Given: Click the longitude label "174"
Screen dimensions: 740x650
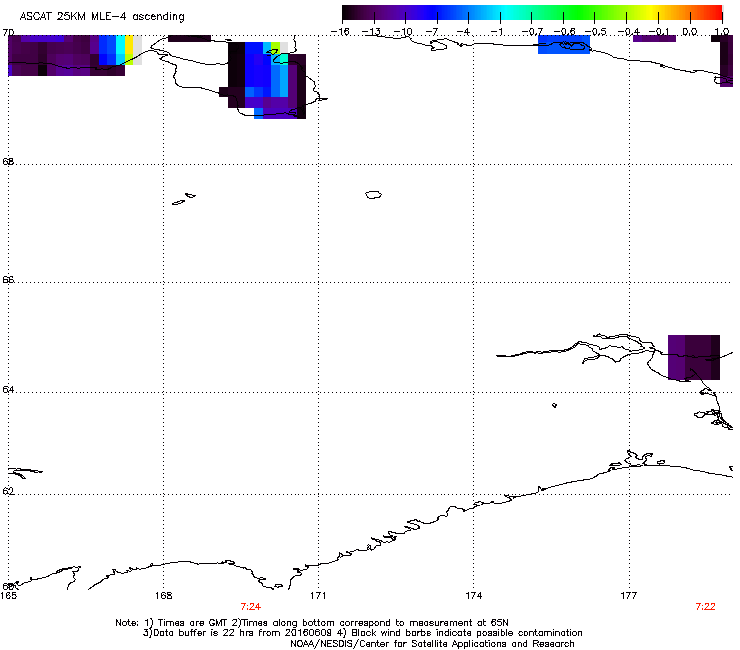Looking at the screenshot, I should pyautogui.click(x=474, y=596).
